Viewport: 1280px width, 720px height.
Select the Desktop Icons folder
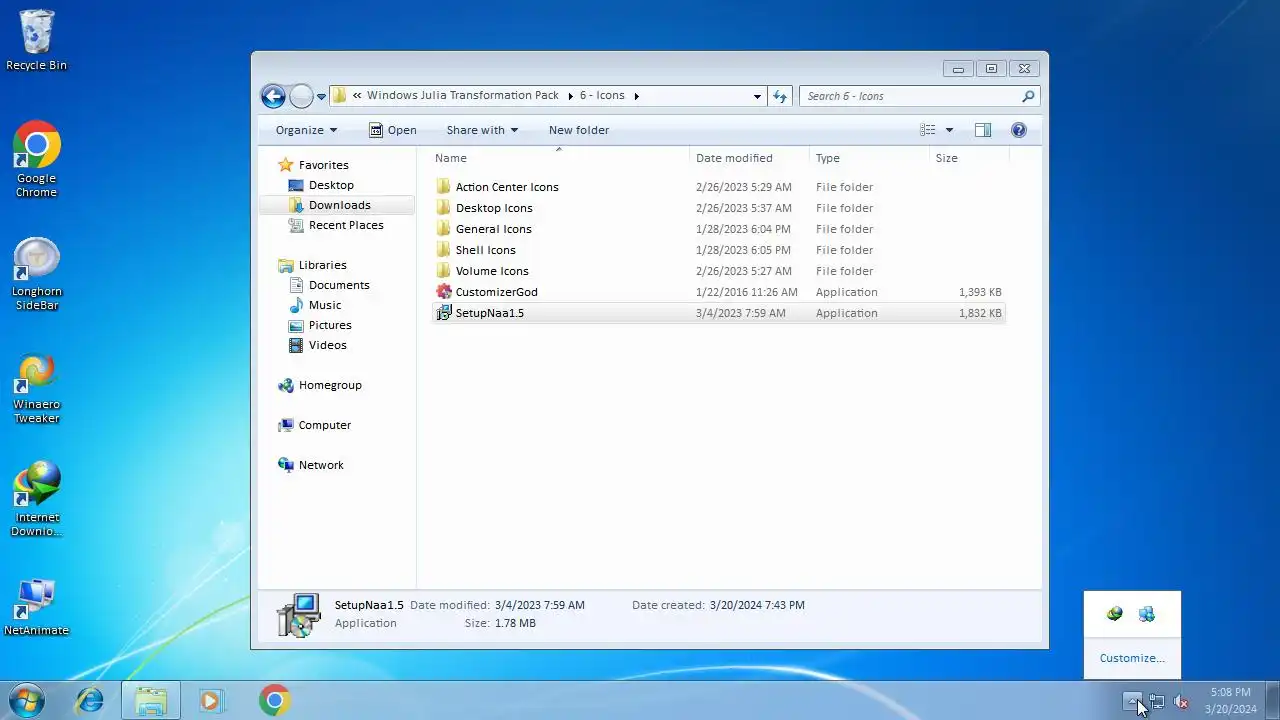[494, 208]
